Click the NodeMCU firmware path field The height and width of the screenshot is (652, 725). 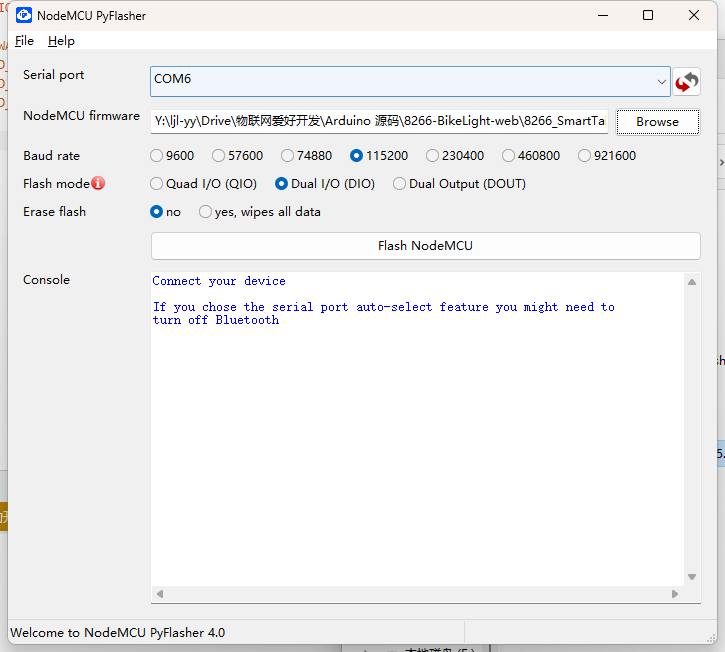[x=379, y=122]
